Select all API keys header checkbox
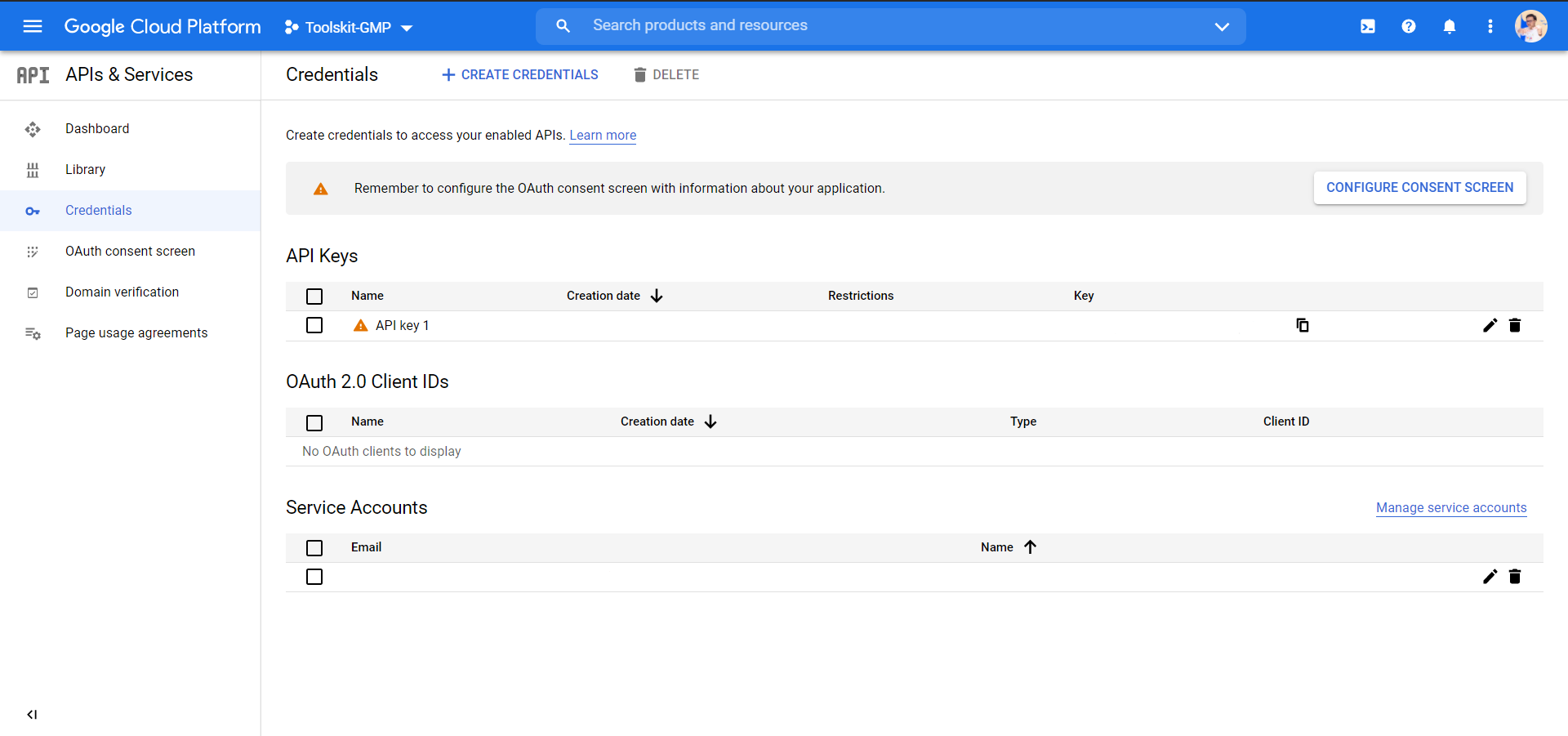1568x736 pixels. point(314,296)
